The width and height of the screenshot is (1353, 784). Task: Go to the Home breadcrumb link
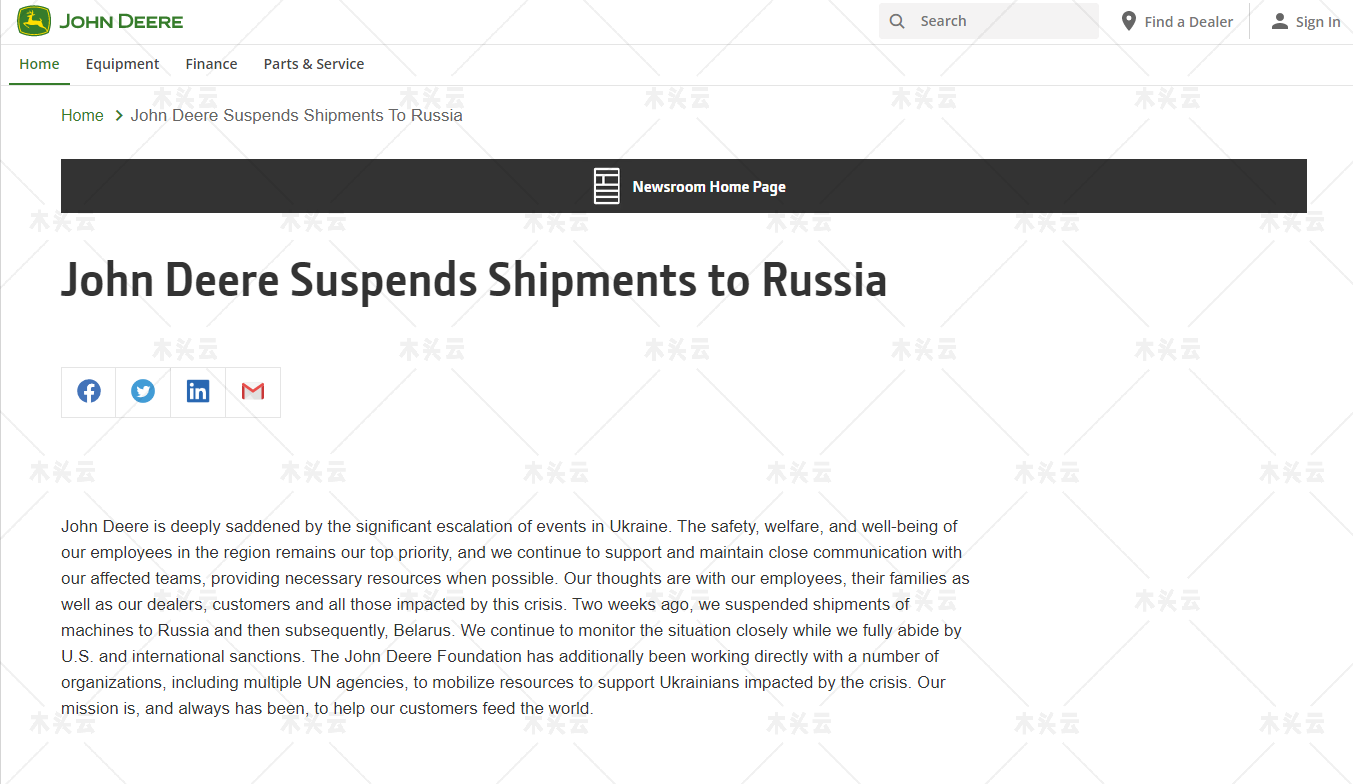82,116
